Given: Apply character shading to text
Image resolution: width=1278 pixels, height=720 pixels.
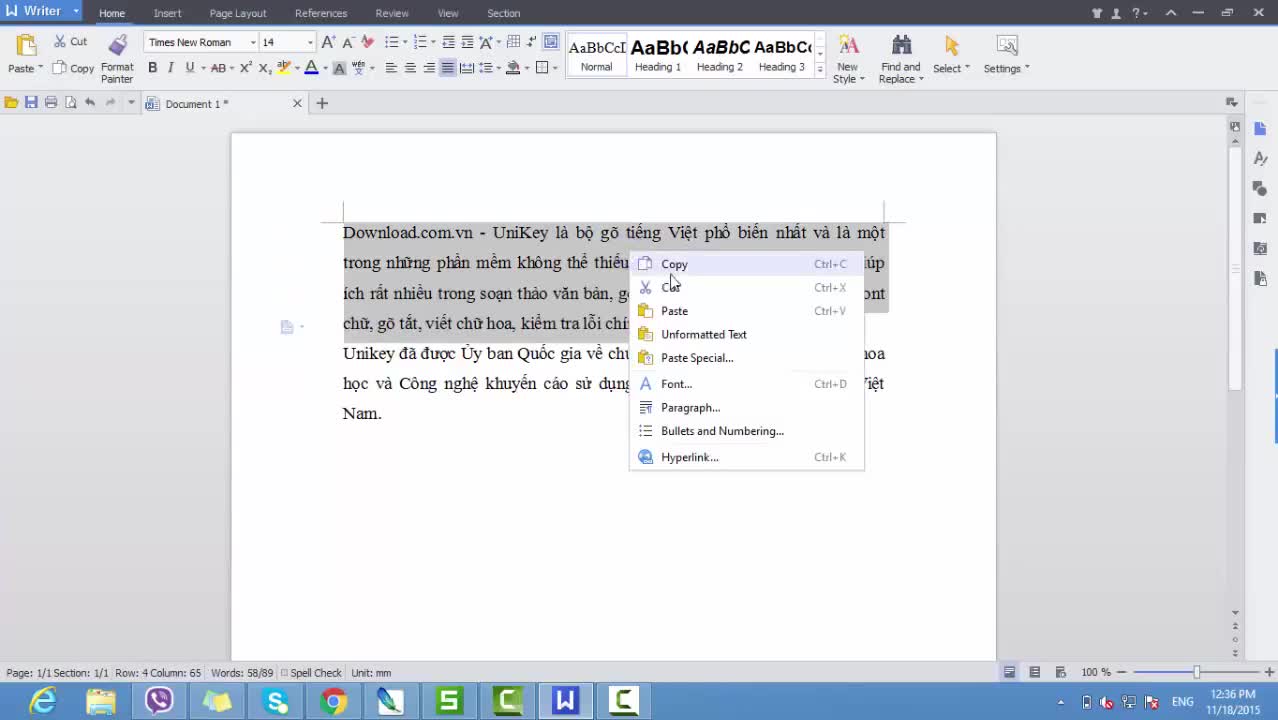Looking at the screenshot, I should [339, 68].
